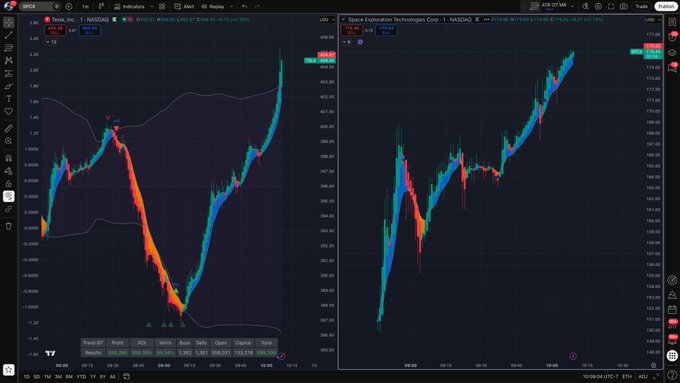Expand the indicator favorites dropdown arrow
This screenshot has height=383, width=680.
click(x=151, y=7)
